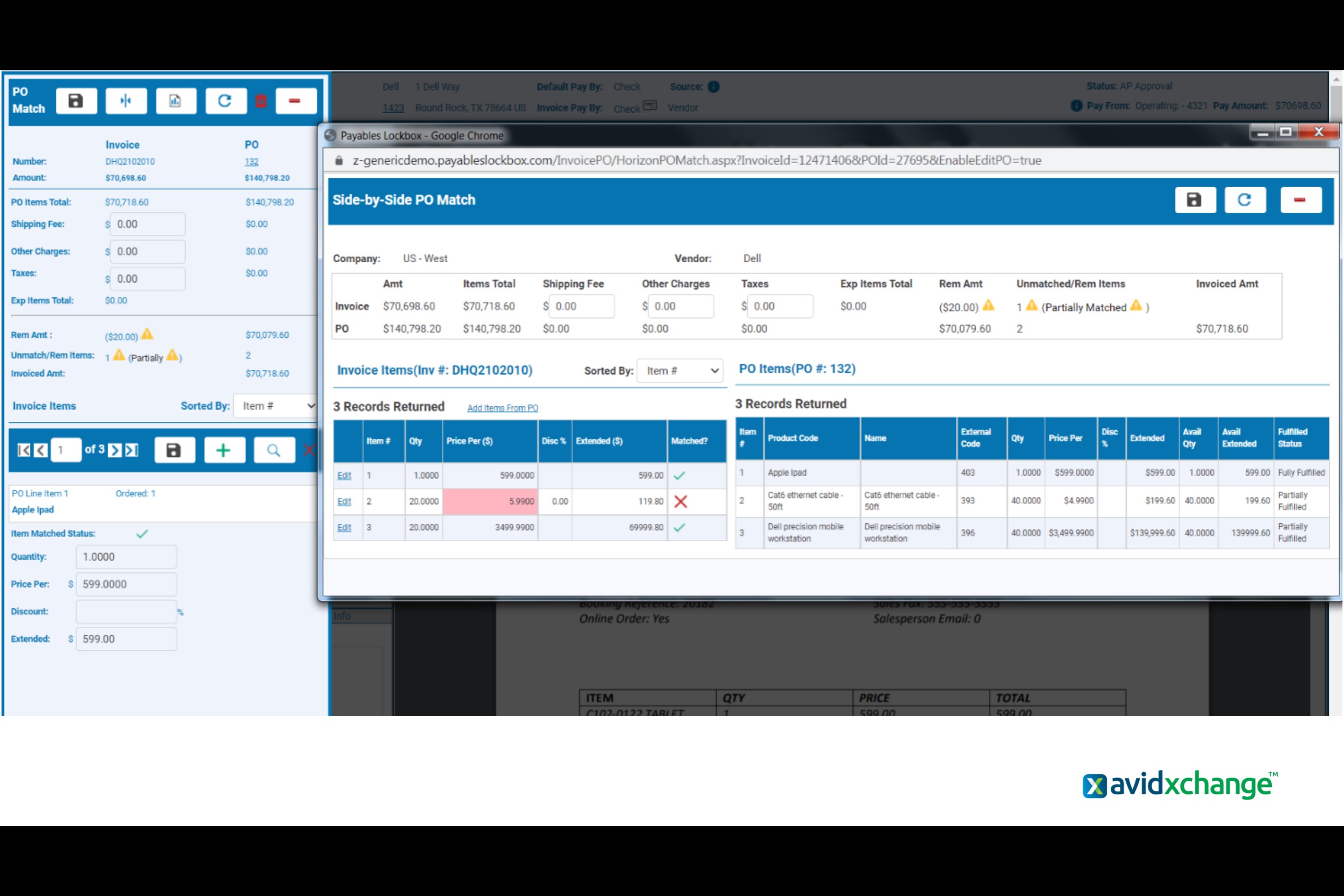Viewport: 1344px width, 896px height.
Task: Click the card icon next to Invoice Pay By
Action: [x=650, y=106]
